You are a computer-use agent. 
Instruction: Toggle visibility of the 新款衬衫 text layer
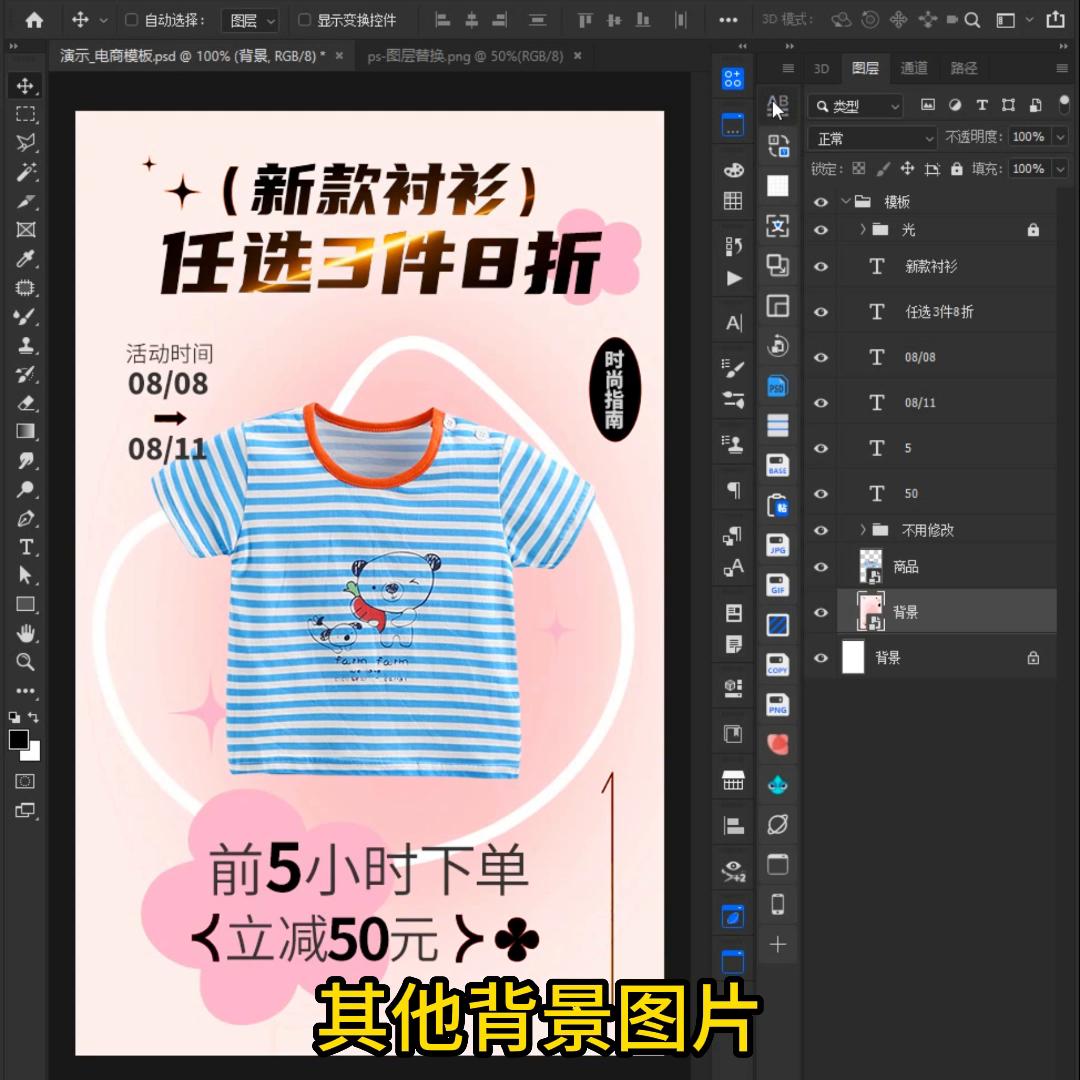click(821, 267)
